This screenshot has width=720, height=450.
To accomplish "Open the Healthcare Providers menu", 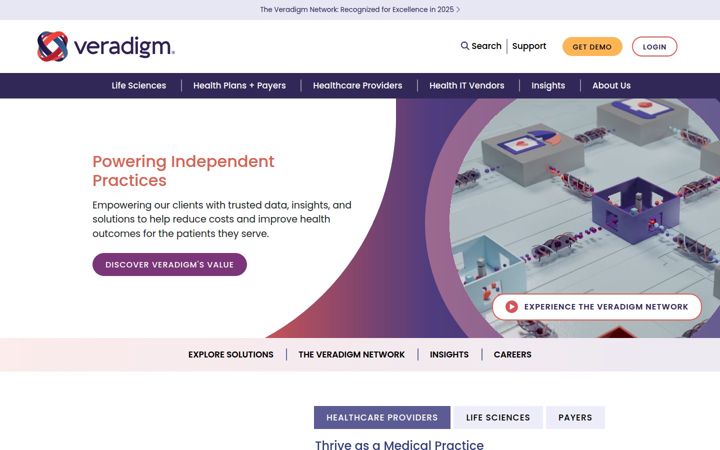I will point(357,85).
